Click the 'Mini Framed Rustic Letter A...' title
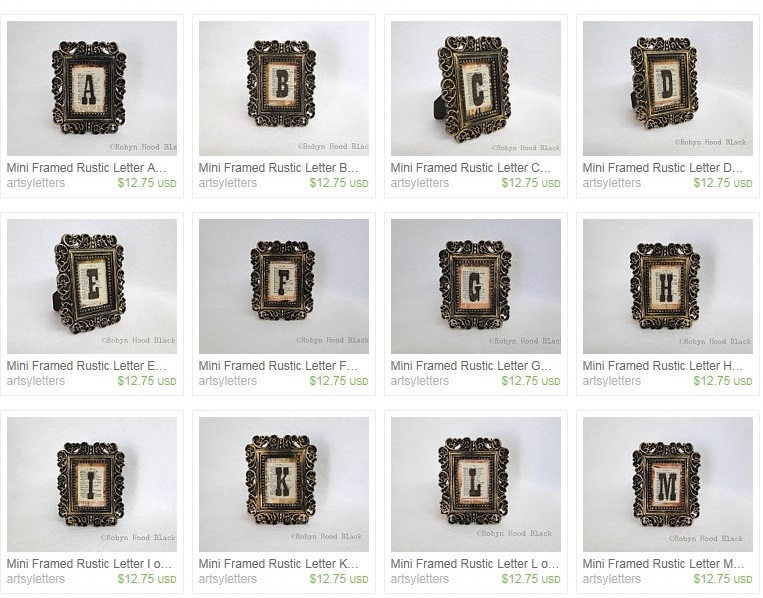 87,168
